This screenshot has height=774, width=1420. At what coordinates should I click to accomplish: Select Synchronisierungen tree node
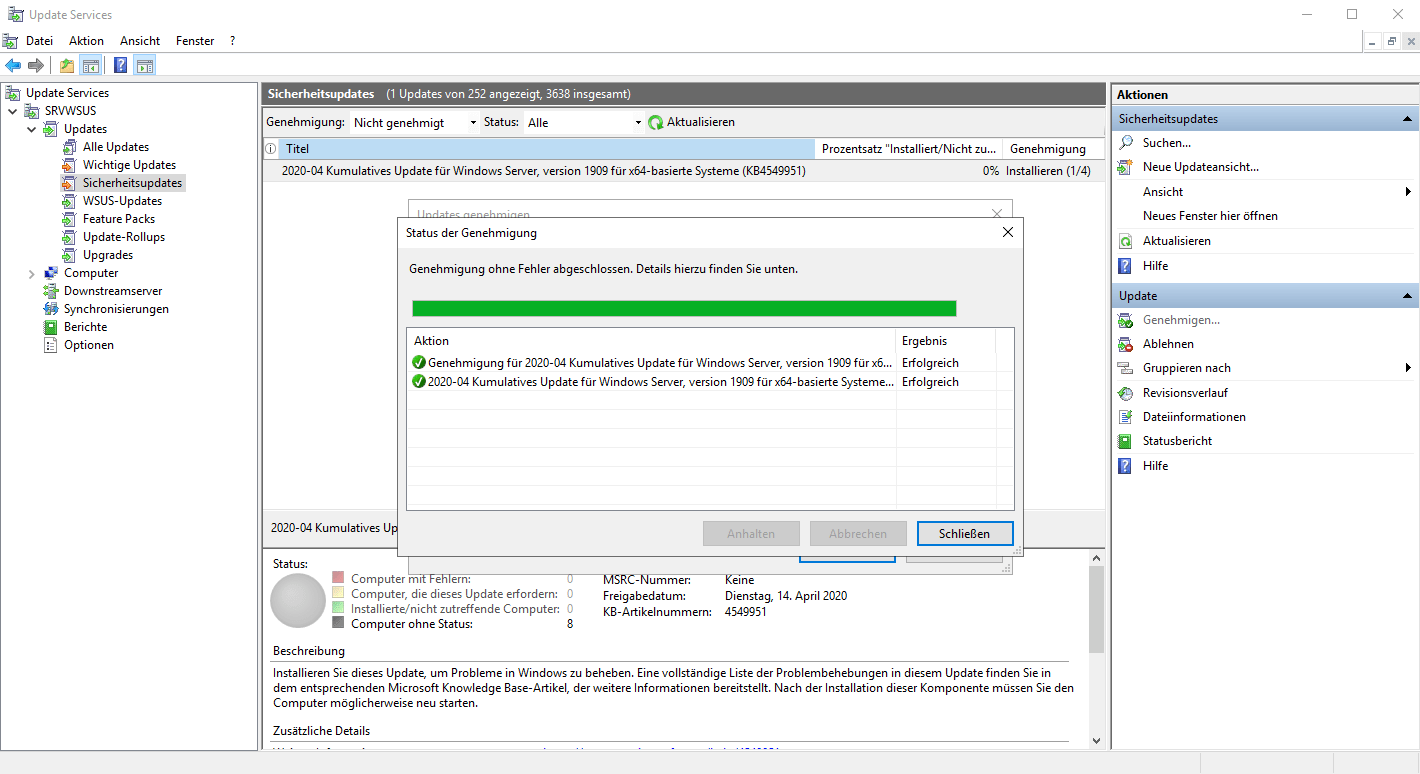116,309
